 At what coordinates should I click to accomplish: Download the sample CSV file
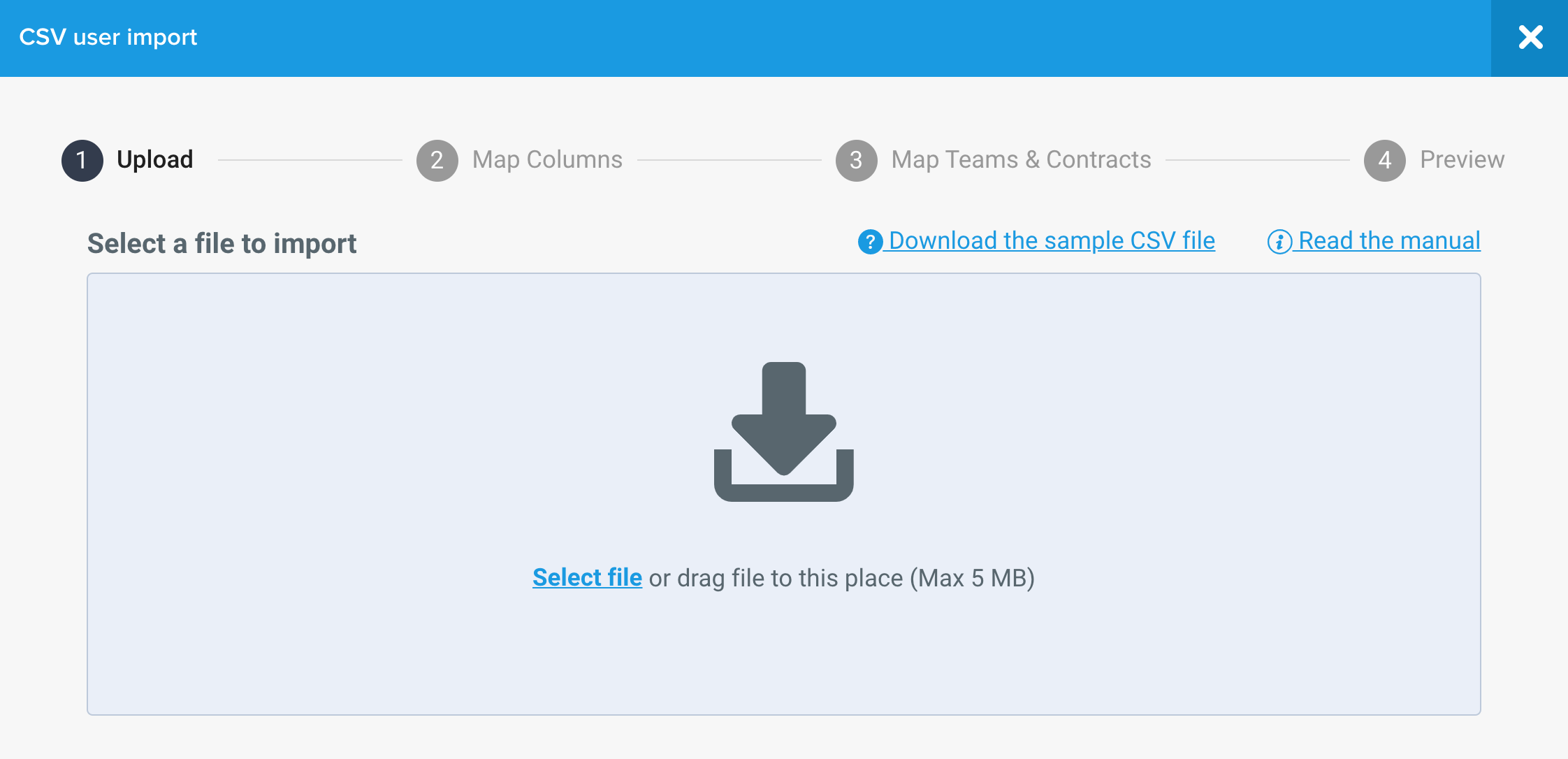(x=1052, y=241)
